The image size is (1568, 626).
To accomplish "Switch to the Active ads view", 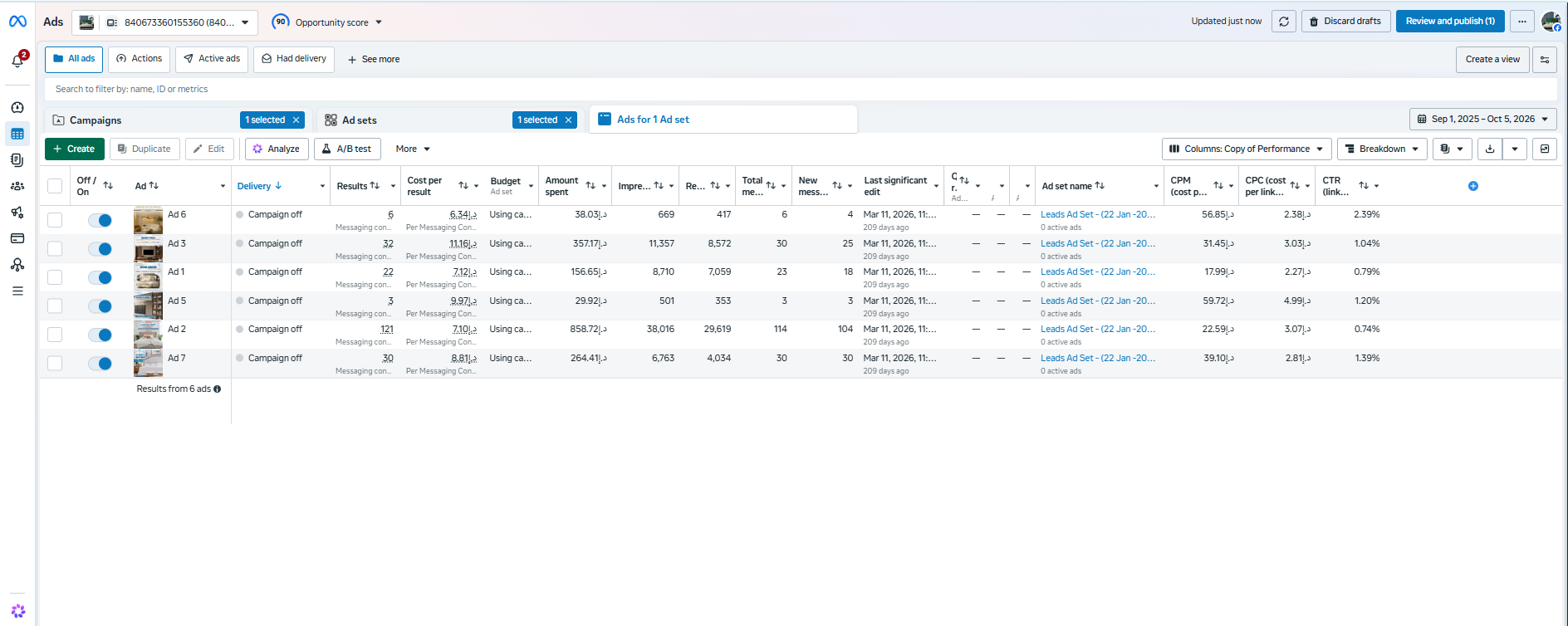I will [212, 60].
